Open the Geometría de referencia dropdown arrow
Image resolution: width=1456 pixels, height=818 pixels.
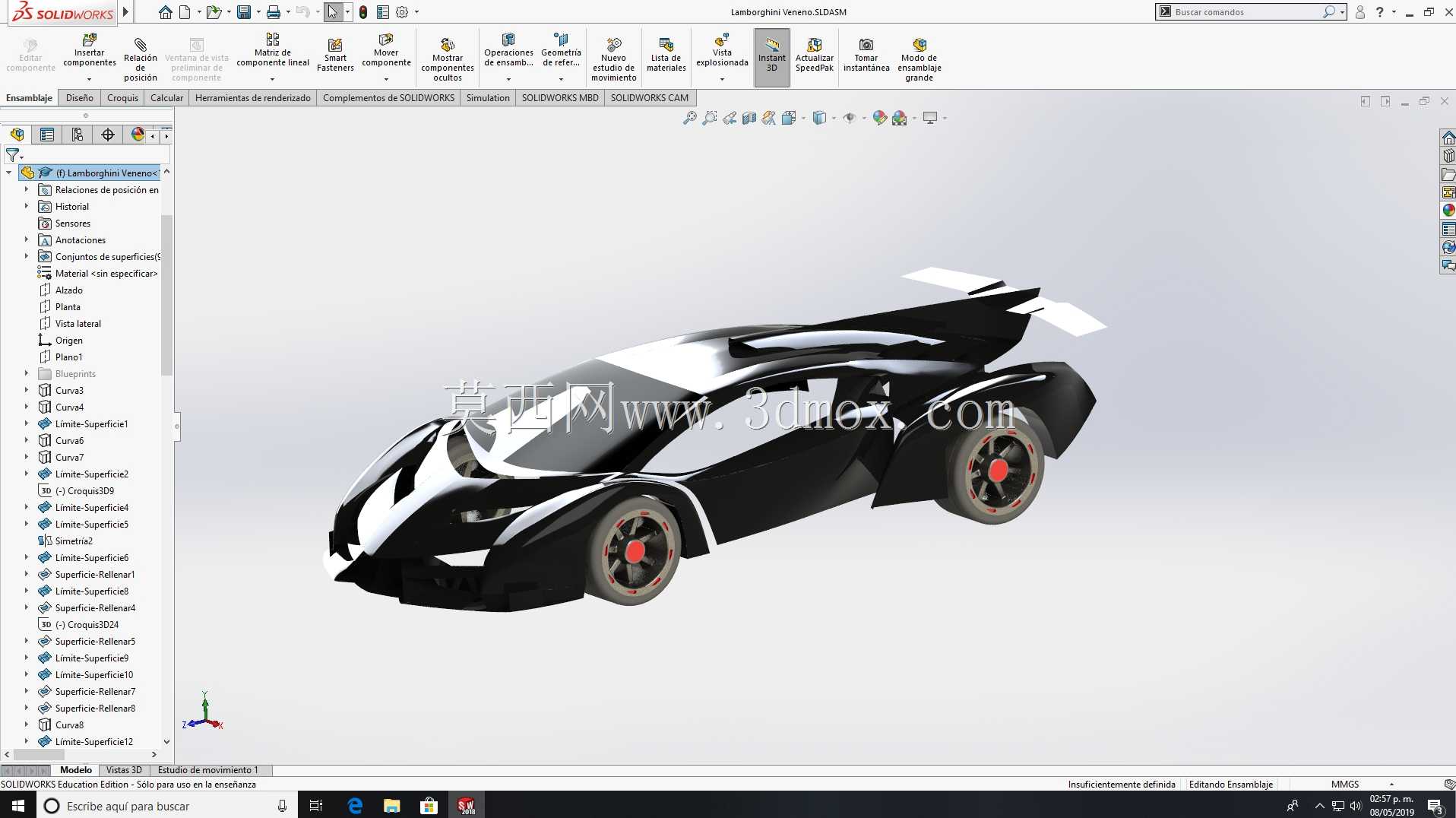[561, 79]
